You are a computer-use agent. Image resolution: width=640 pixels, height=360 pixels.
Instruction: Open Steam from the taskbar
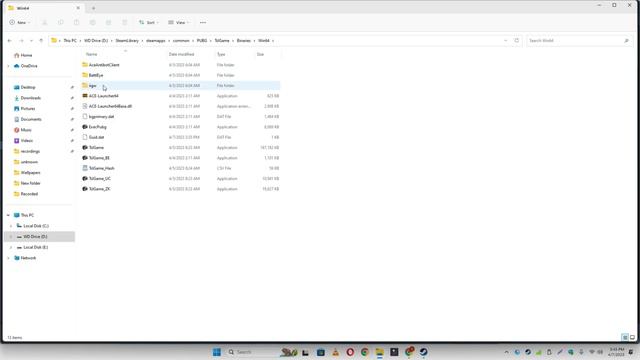[424, 352]
